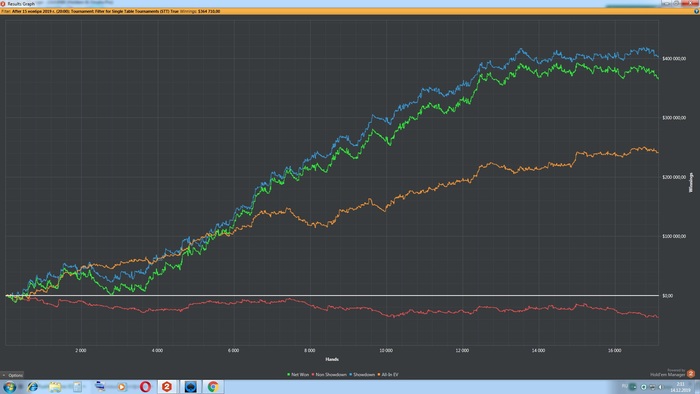
Task: Click the 2 000 hands axis label
Action: pyautogui.click(x=81, y=351)
